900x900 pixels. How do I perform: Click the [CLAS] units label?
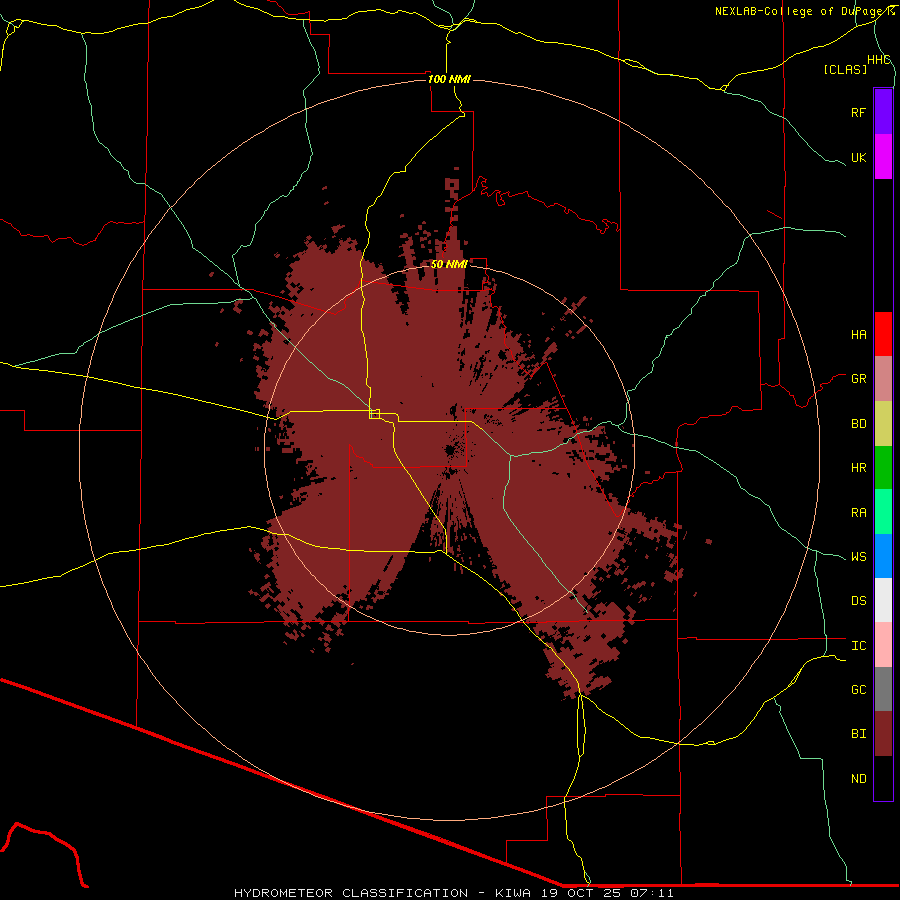tap(845, 69)
